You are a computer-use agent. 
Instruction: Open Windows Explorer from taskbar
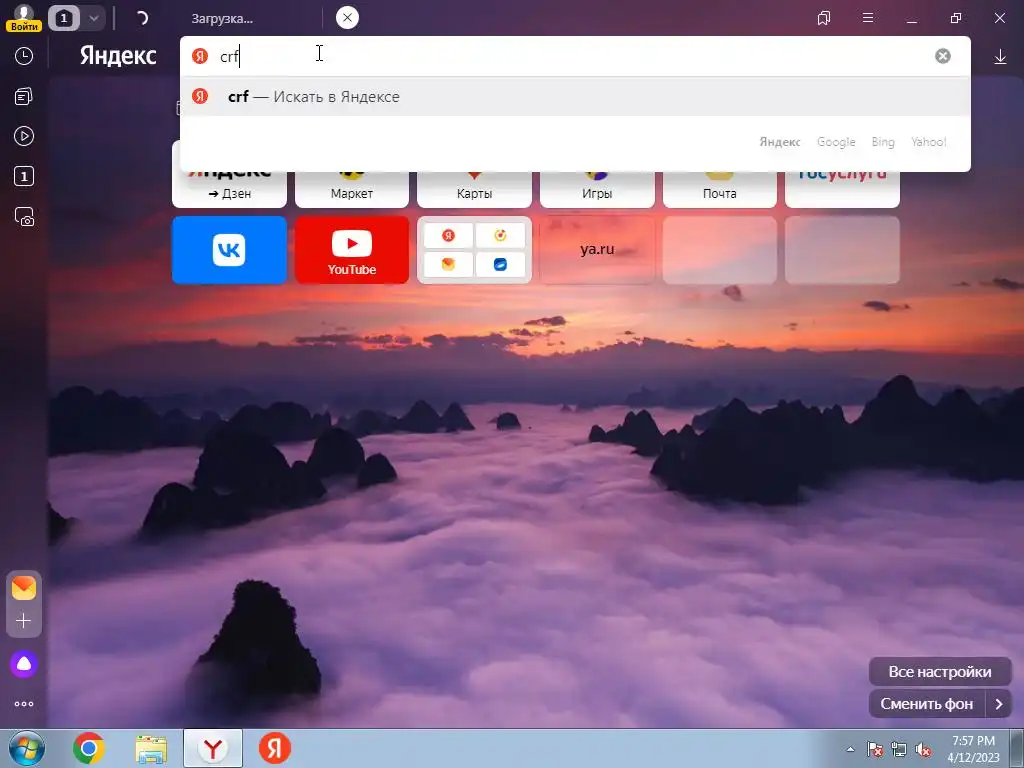tap(151, 748)
